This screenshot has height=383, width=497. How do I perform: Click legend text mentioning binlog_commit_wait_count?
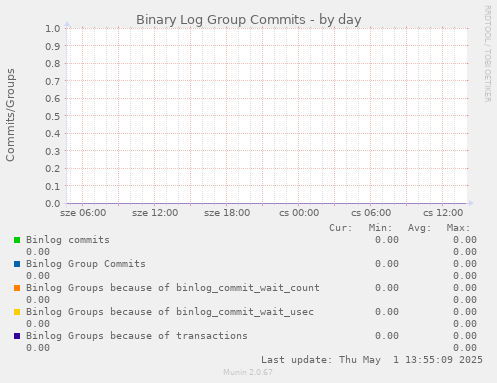pyautogui.click(x=173, y=288)
